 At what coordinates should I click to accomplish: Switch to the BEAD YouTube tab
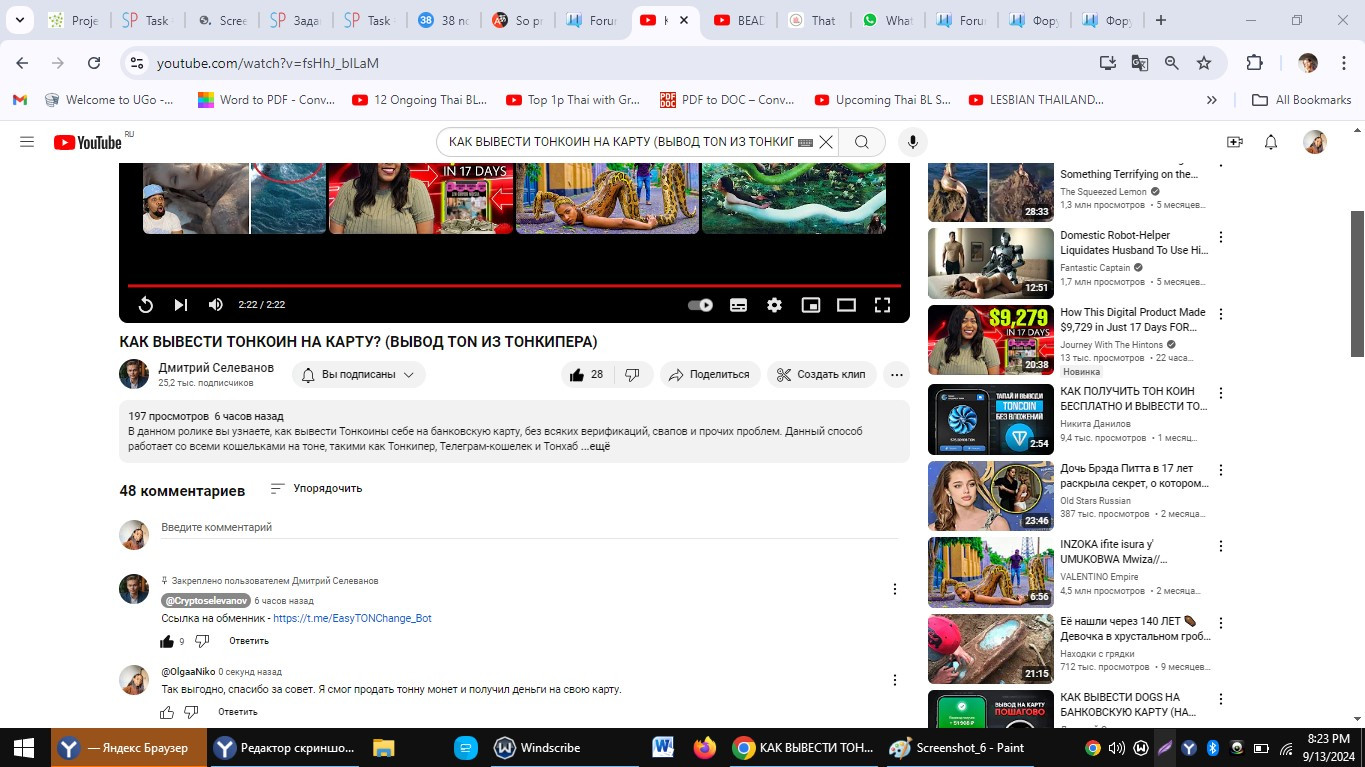741,20
